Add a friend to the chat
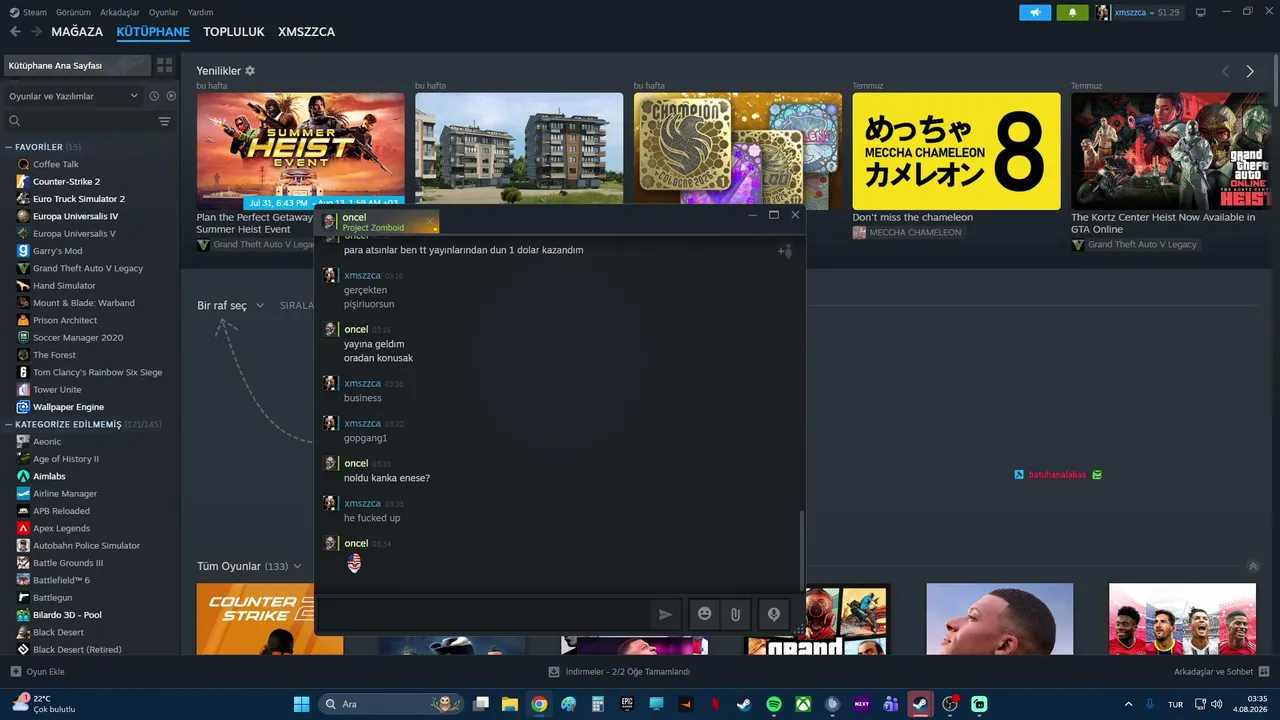This screenshot has height=720, width=1280. tap(785, 251)
